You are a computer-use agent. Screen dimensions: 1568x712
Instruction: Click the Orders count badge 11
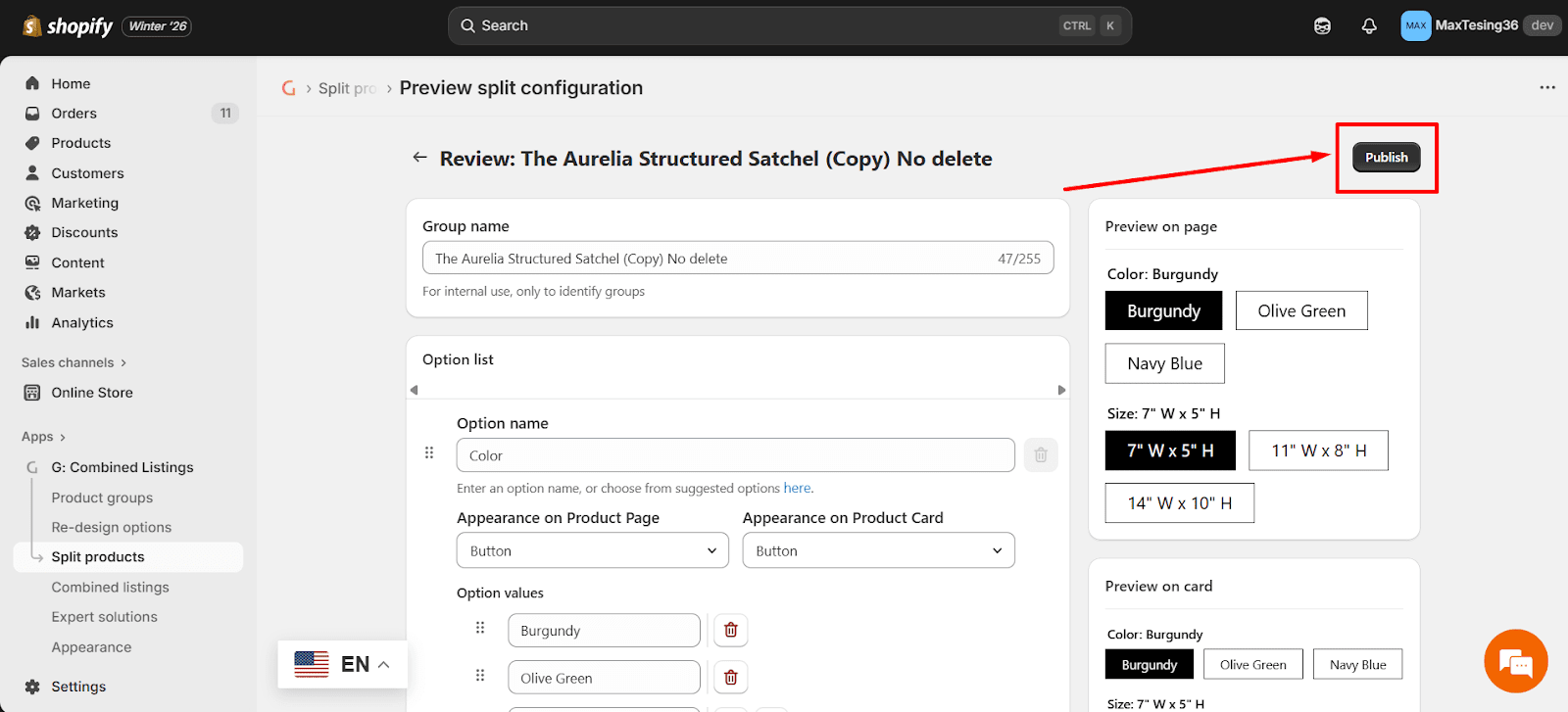point(225,113)
